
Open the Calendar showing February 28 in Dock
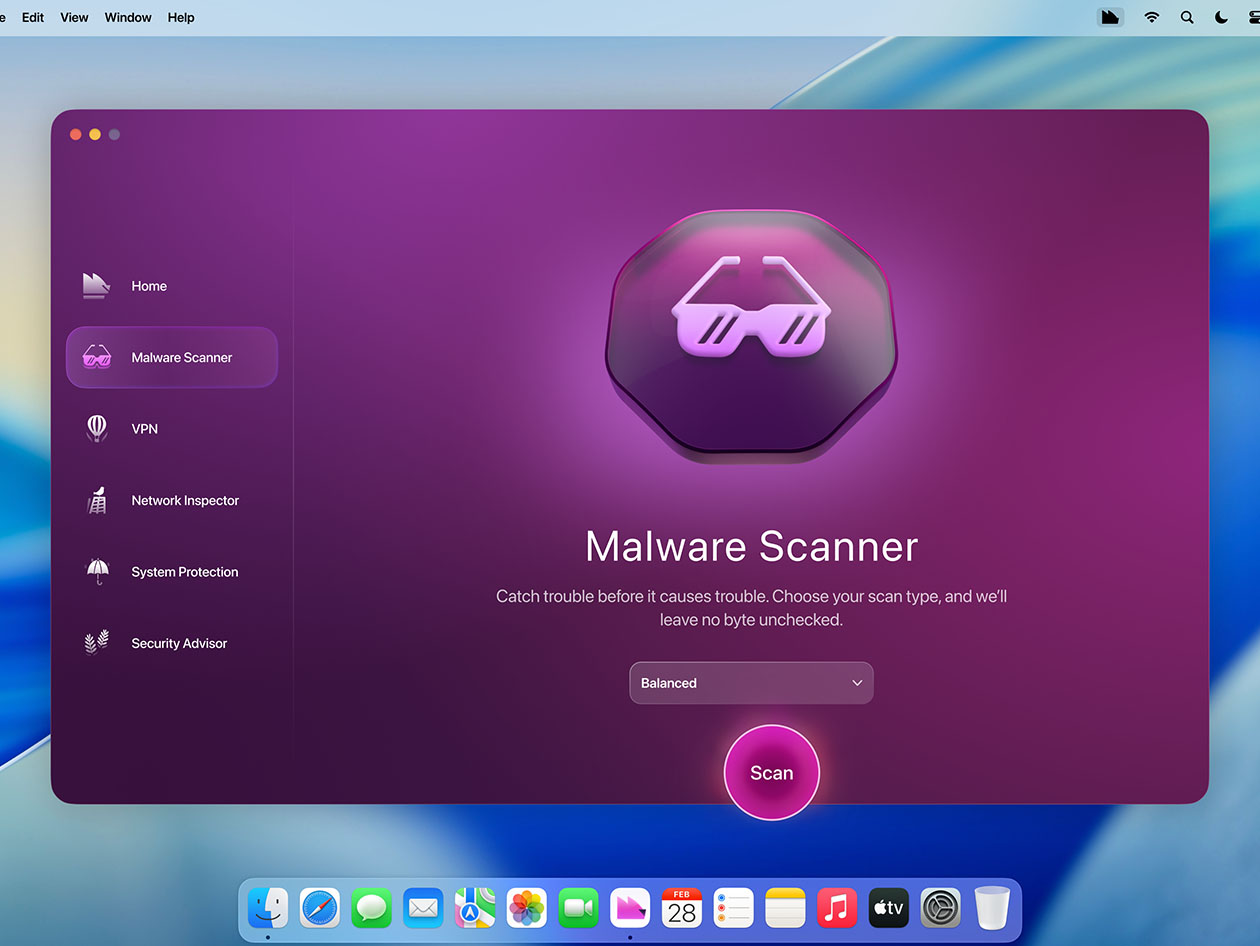pyautogui.click(x=681, y=908)
